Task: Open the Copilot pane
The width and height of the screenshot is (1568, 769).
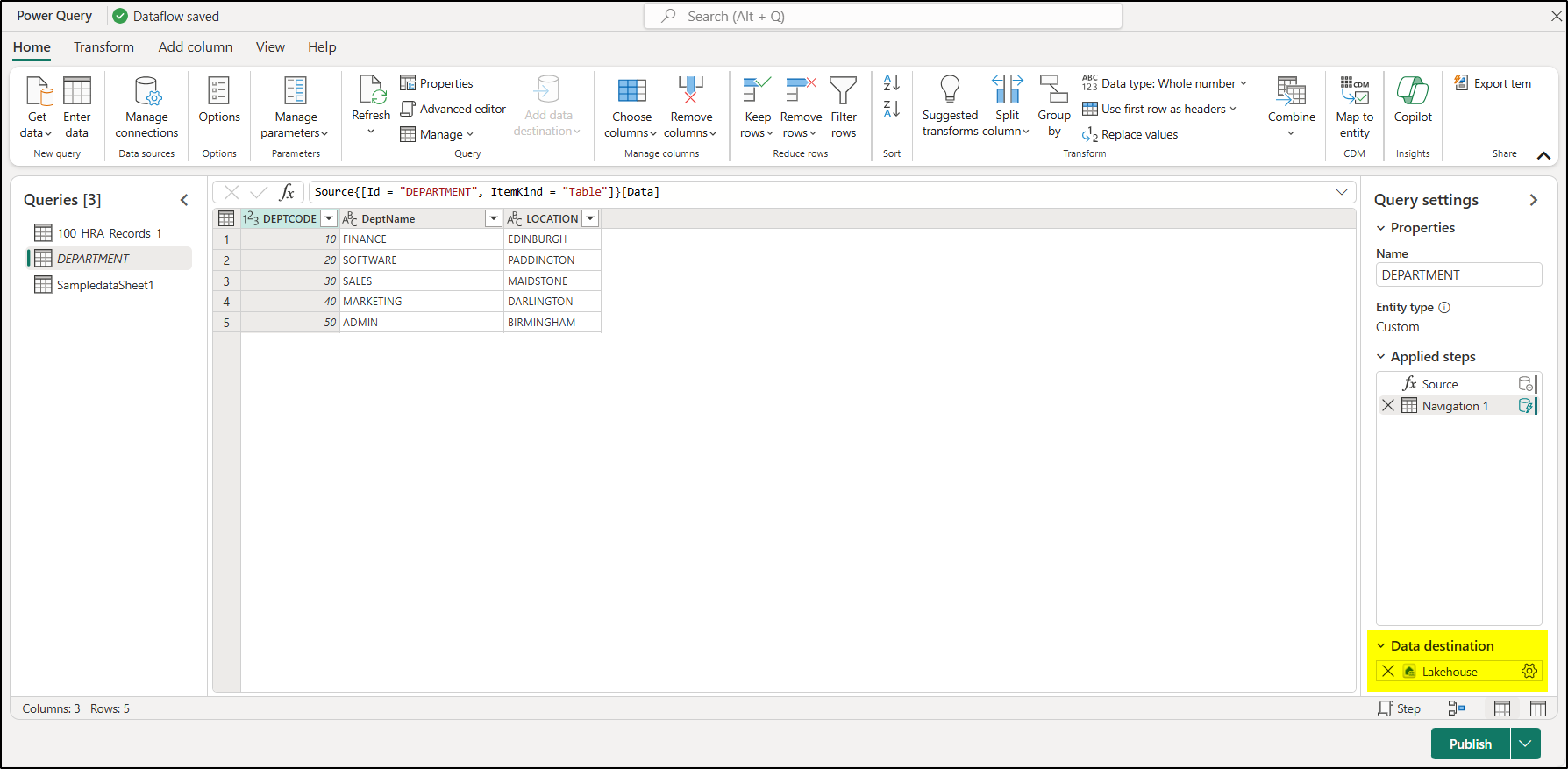Action: 1413,100
